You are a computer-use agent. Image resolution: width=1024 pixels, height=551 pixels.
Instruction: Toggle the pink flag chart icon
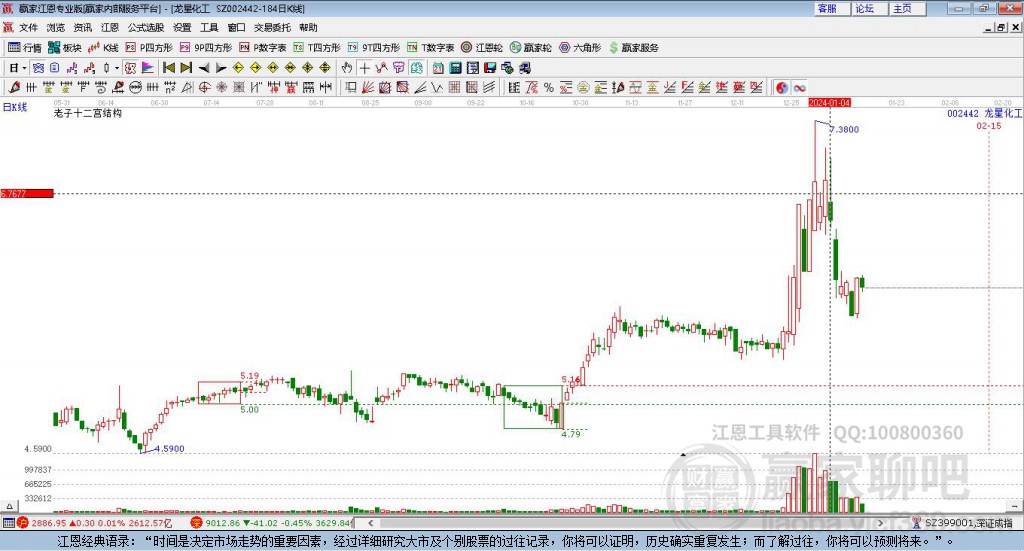tap(148, 68)
